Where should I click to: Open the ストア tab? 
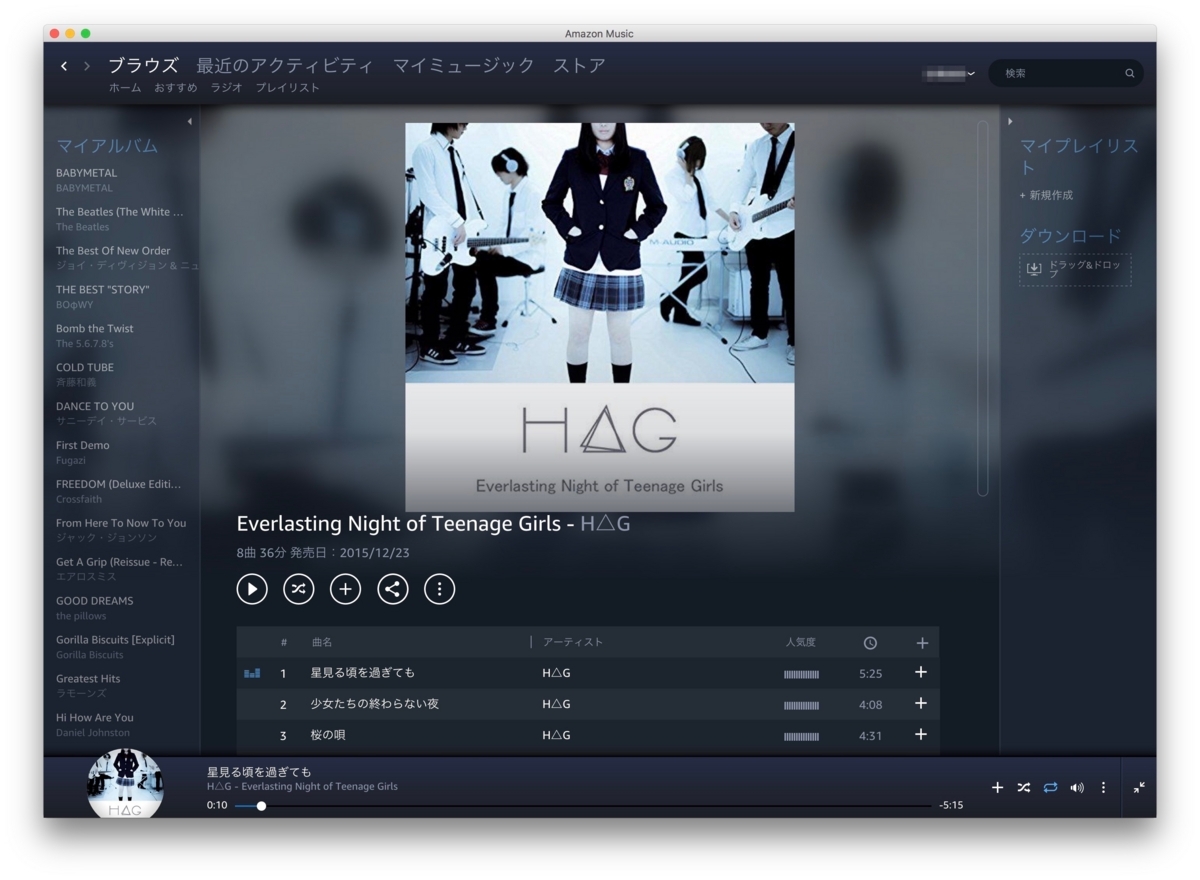click(580, 66)
